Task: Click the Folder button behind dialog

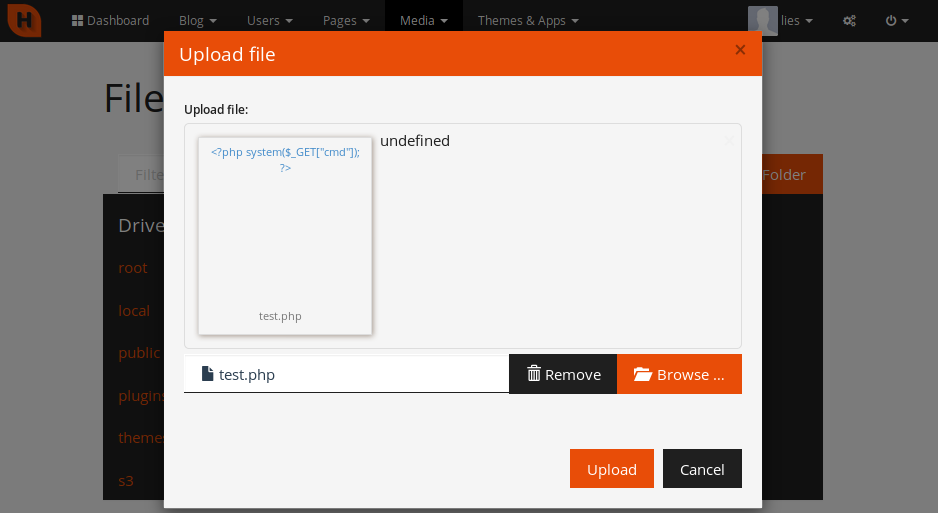Action: pyautogui.click(x=792, y=175)
